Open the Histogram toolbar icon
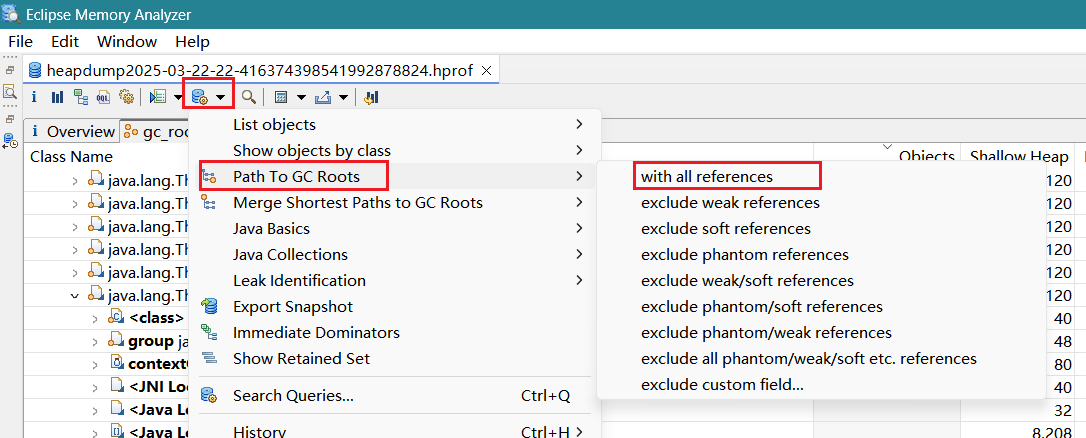This screenshot has height=438, width=1086. coord(57,97)
